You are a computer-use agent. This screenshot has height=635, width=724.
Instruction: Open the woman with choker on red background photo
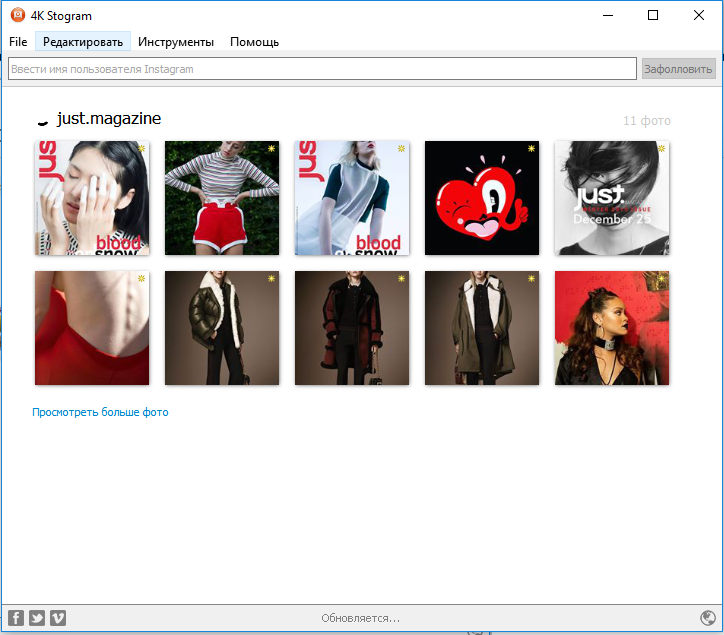[x=612, y=328]
